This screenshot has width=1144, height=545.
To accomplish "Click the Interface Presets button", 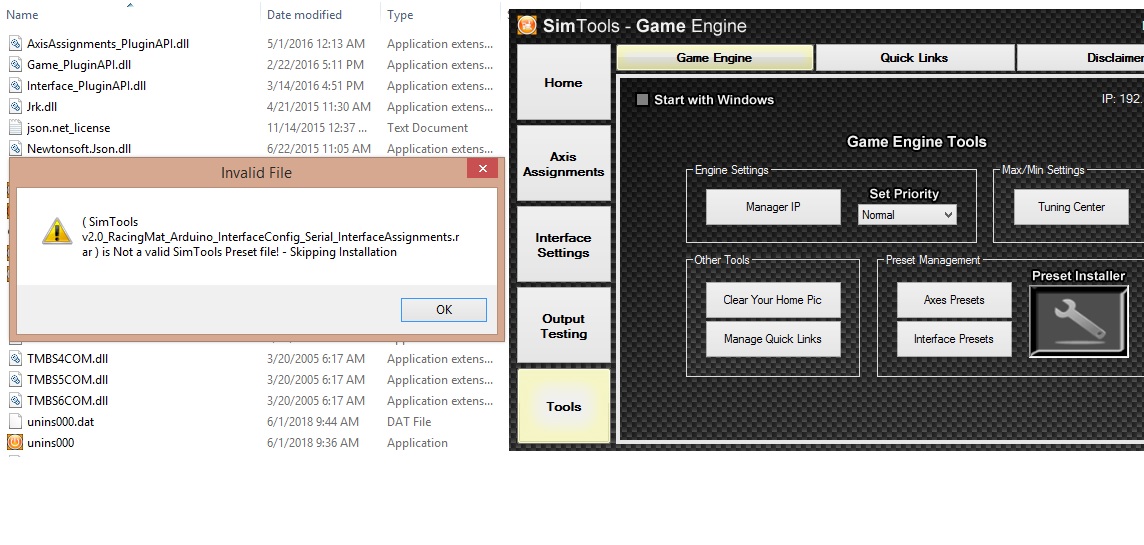I will (x=953, y=339).
